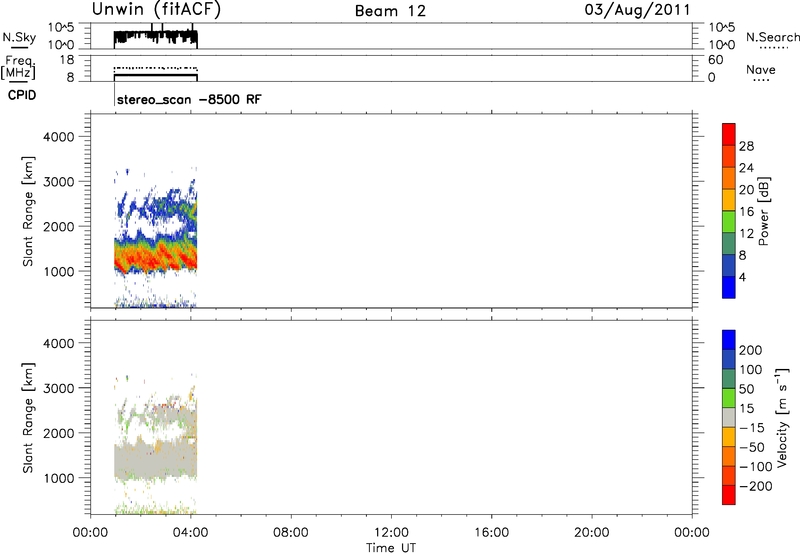Click the date '03/Aug/2011'
This screenshot has height=554, width=800.
(x=637, y=10)
